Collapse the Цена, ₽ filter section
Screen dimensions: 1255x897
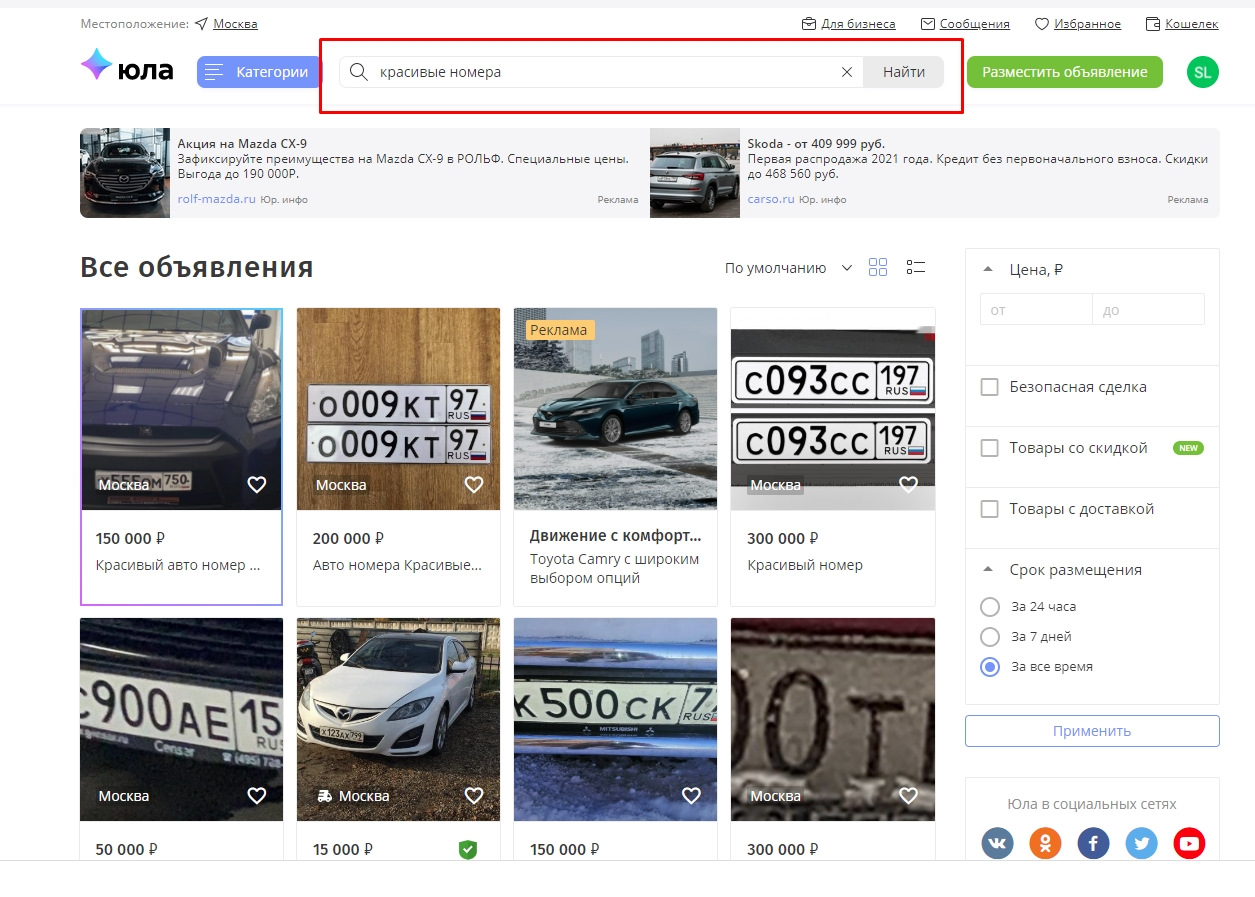pyautogui.click(x=988, y=269)
